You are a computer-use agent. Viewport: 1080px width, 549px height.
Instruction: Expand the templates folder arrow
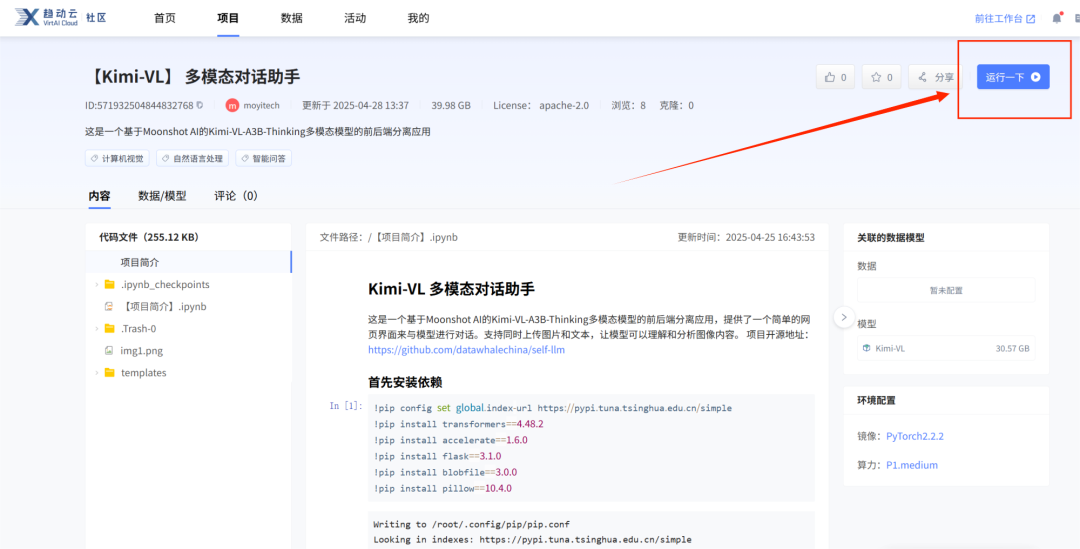pyautogui.click(x=96, y=373)
